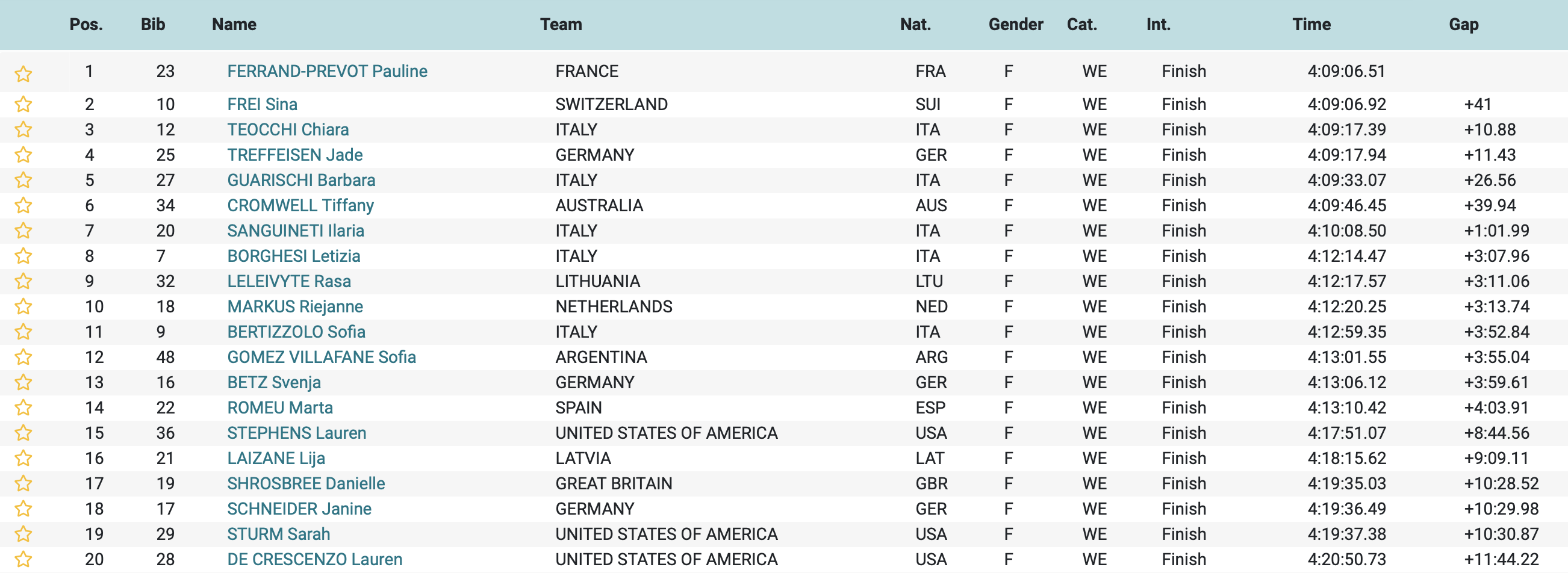The height and width of the screenshot is (573, 1568).
Task: Click star next to DE CRESCENZO Lauren
Action: 23,559
